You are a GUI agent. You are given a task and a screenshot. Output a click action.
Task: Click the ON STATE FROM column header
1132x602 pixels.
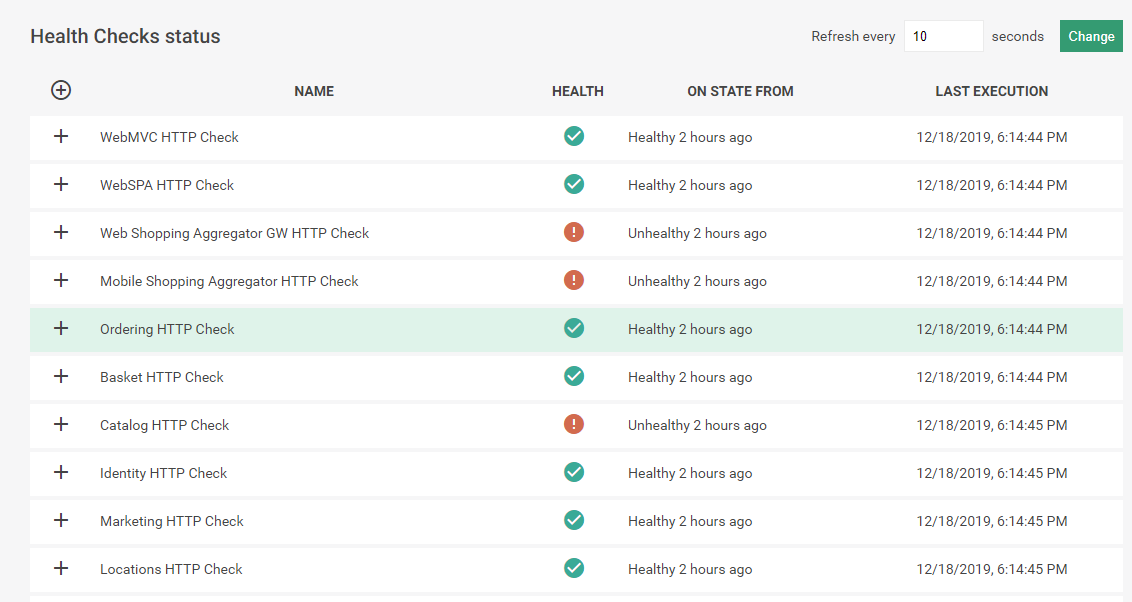coord(740,91)
